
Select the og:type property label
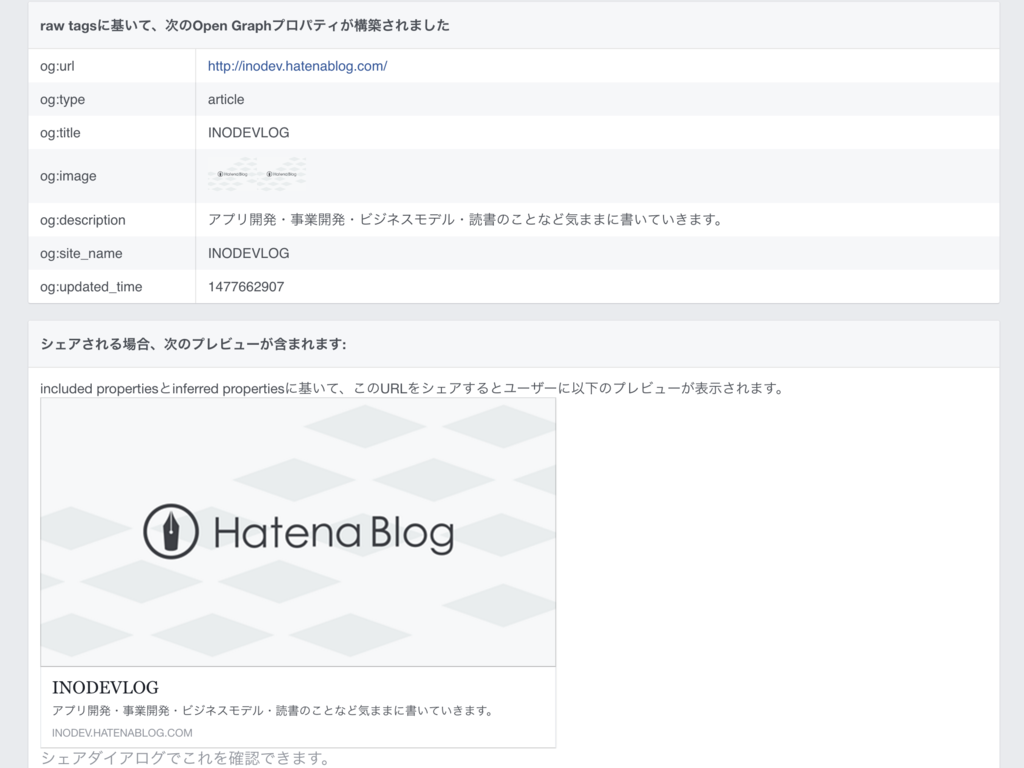tap(63, 100)
